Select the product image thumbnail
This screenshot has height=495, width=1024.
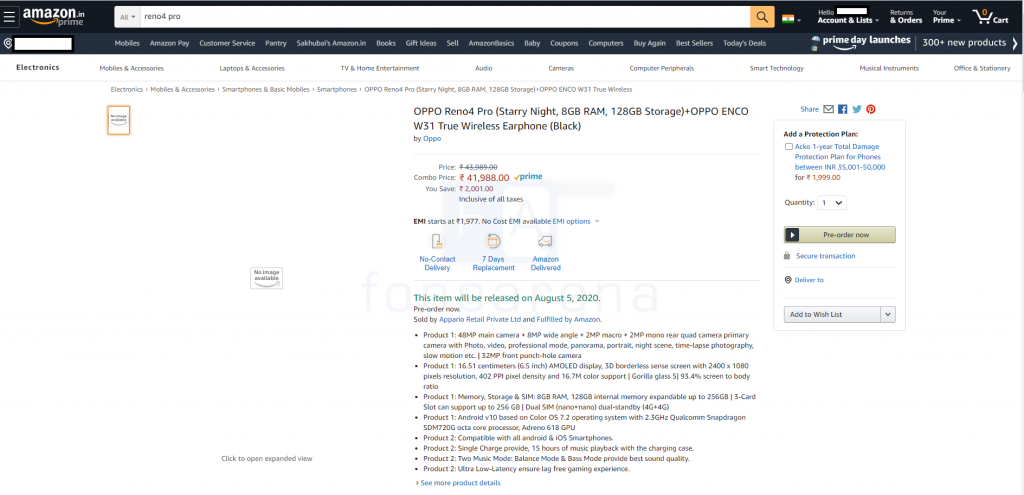119,120
